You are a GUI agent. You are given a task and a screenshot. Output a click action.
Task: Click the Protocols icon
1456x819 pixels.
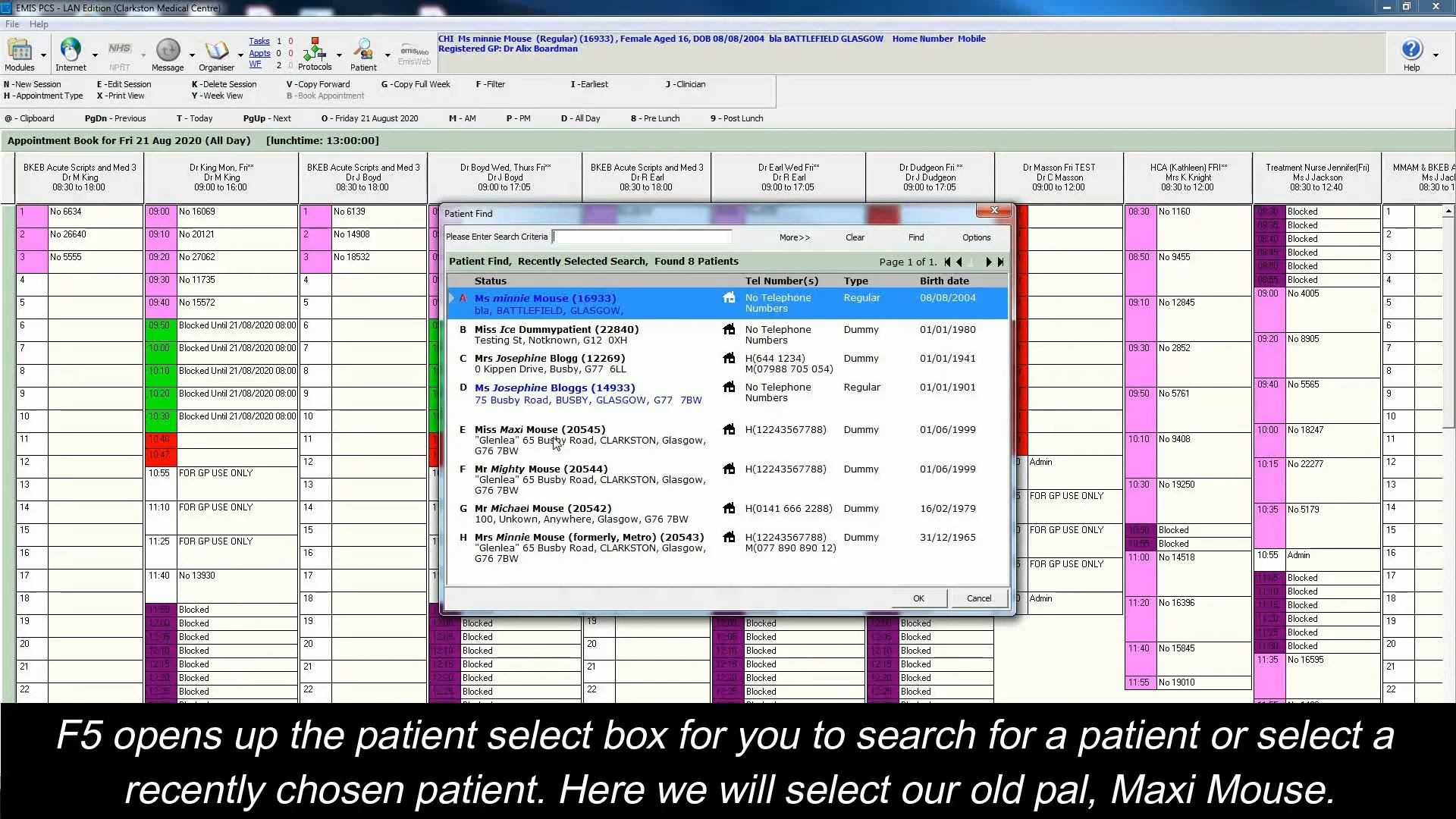(315, 50)
